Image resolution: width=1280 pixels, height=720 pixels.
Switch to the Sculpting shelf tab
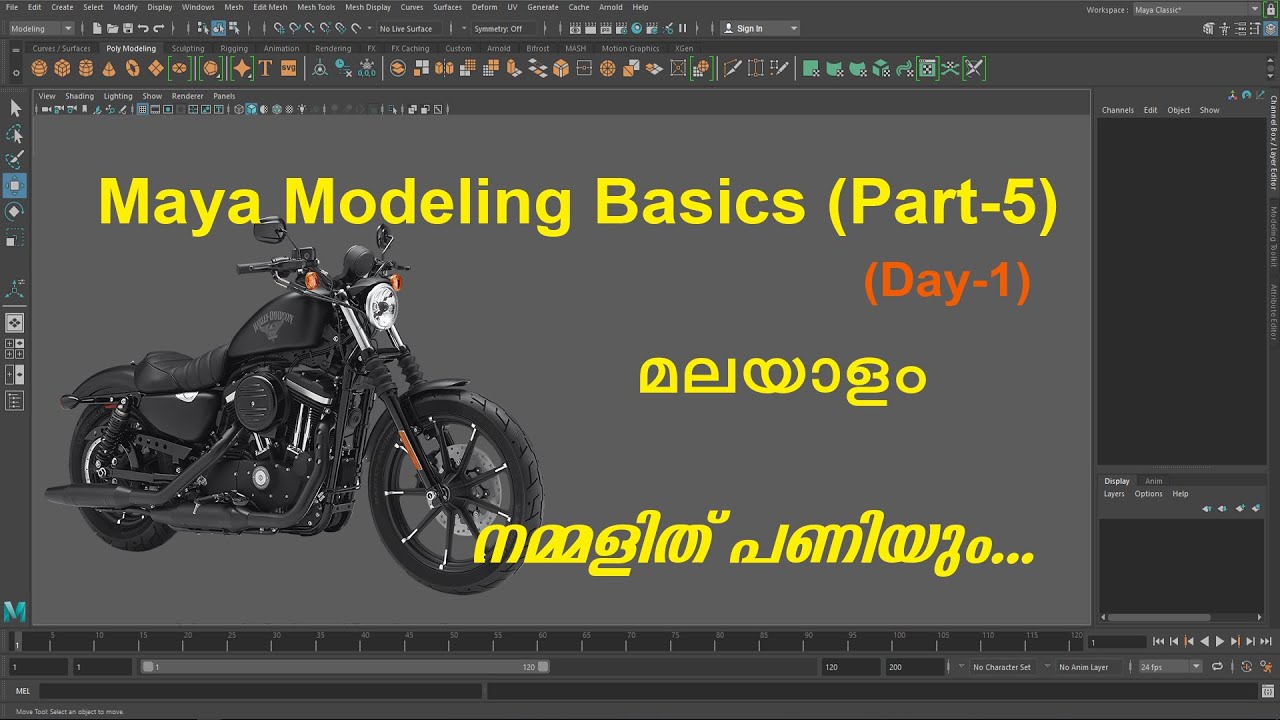188,48
